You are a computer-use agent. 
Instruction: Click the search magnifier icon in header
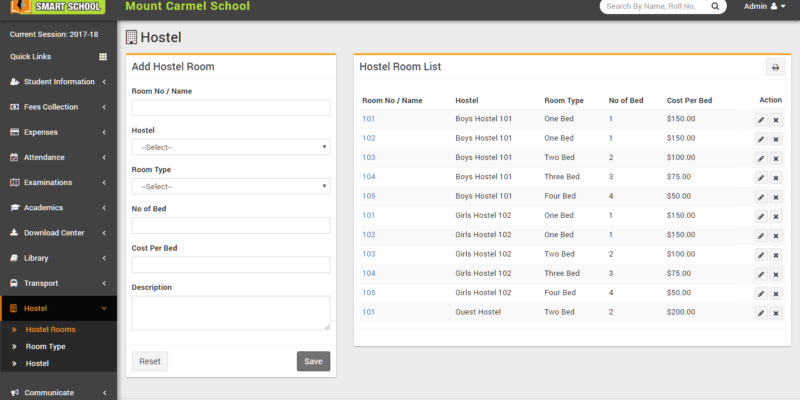click(x=715, y=7)
